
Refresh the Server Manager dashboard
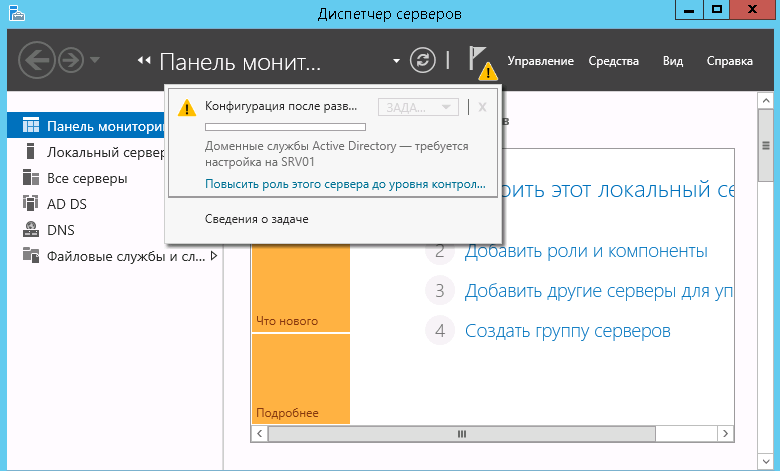(423, 60)
